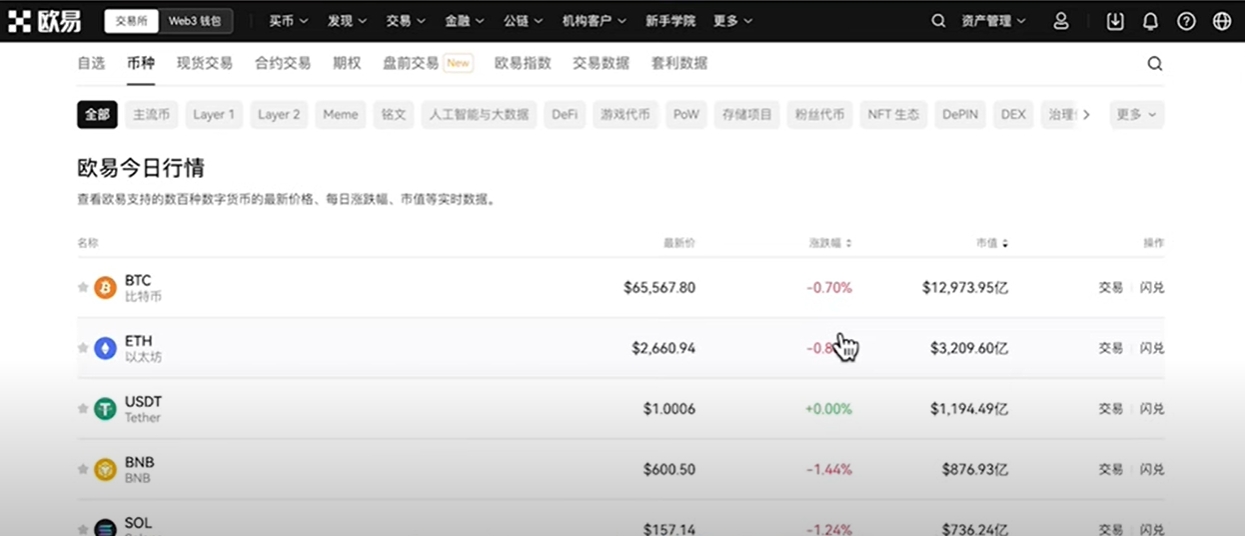Click the market page search icon
Image resolution: width=1245 pixels, height=536 pixels.
[1155, 63]
